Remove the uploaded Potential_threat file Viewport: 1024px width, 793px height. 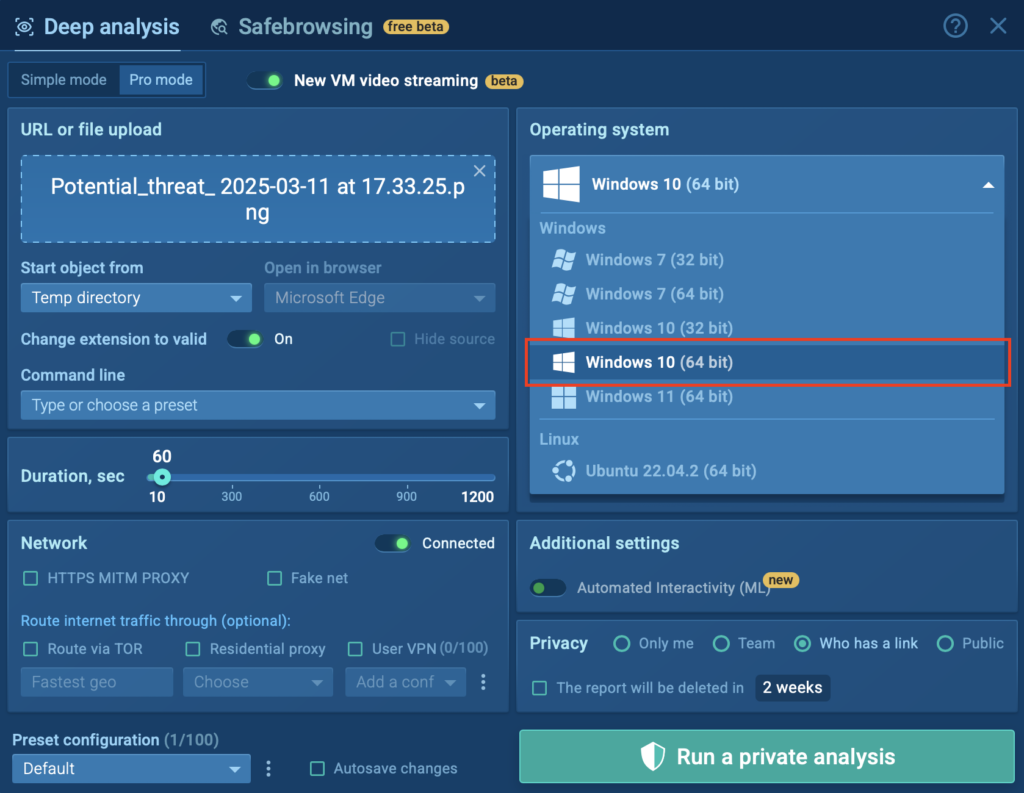(x=479, y=171)
